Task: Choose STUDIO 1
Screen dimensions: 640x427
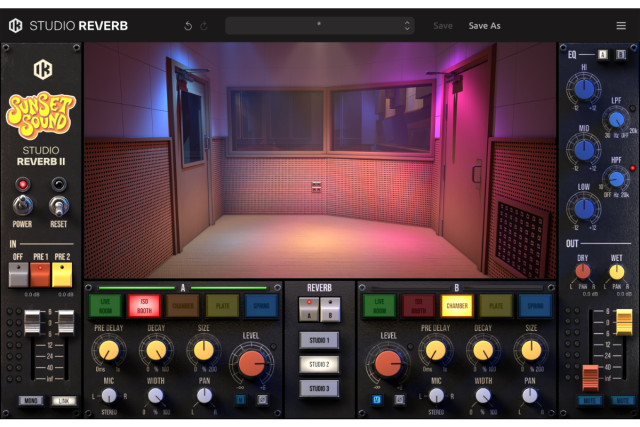Action: click(319, 340)
